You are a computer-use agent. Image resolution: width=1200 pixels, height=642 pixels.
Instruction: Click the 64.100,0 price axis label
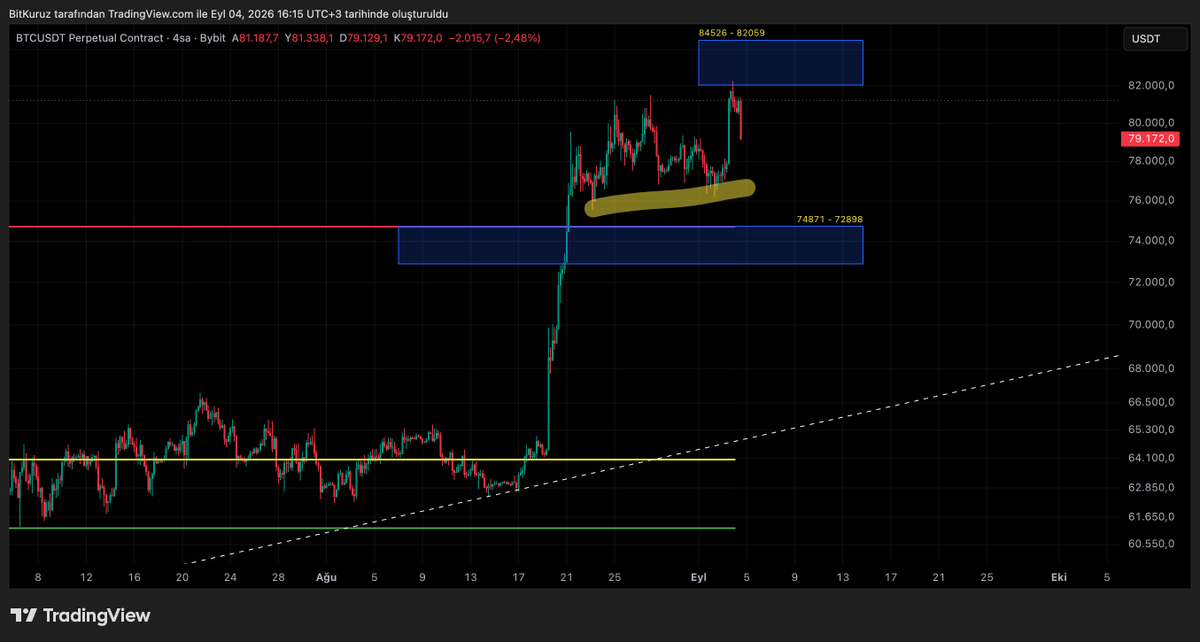click(1150, 458)
